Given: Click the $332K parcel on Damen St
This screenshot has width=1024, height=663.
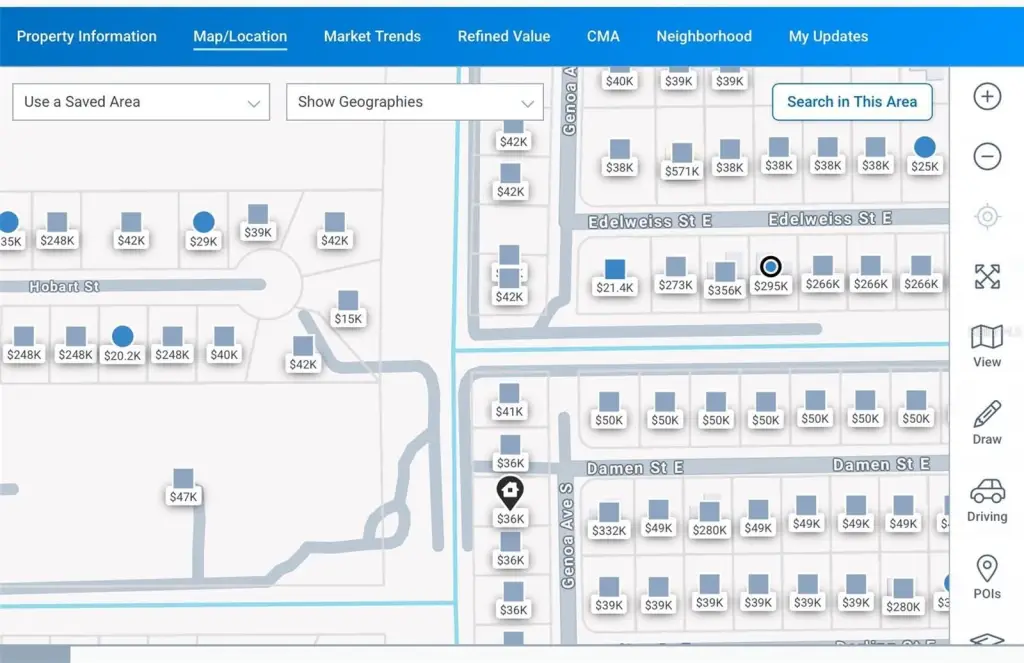Looking at the screenshot, I should pyautogui.click(x=609, y=520).
